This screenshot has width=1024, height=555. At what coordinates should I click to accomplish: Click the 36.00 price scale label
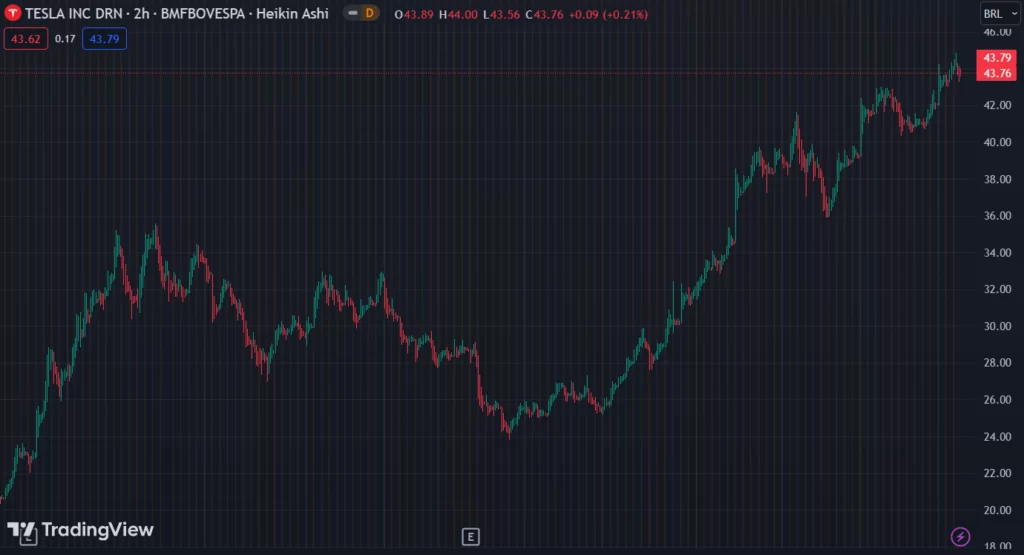(997, 215)
